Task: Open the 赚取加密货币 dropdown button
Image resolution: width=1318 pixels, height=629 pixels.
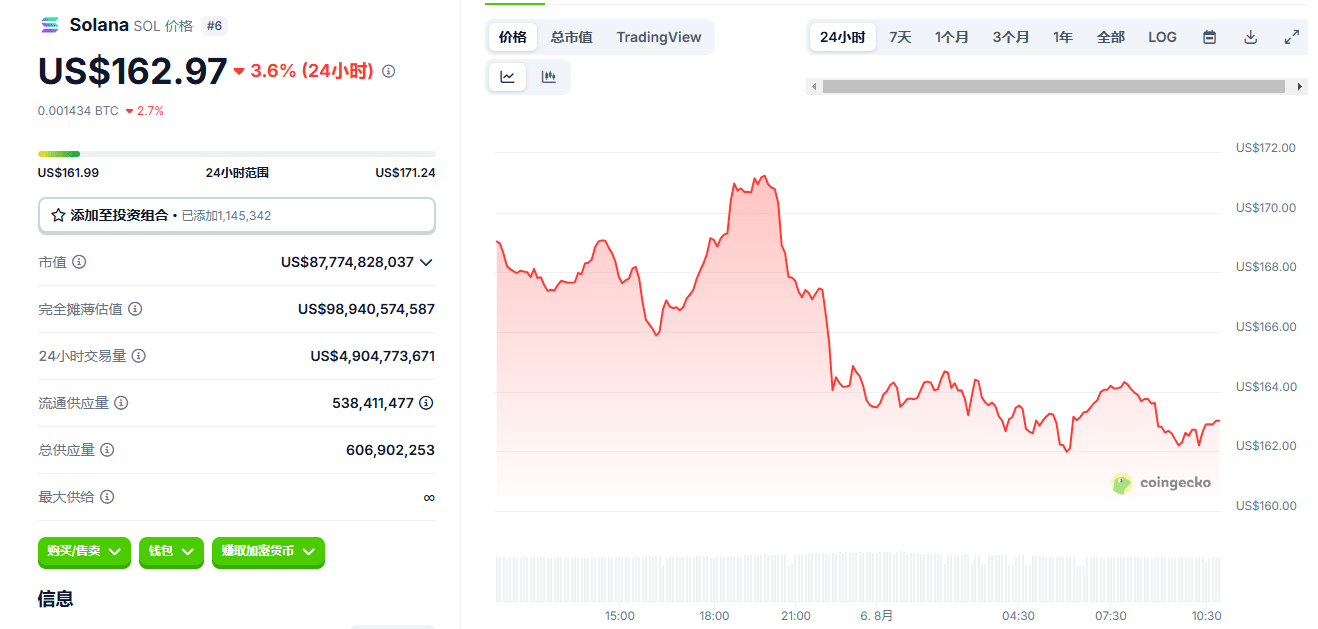Action: pyautogui.click(x=268, y=552)
